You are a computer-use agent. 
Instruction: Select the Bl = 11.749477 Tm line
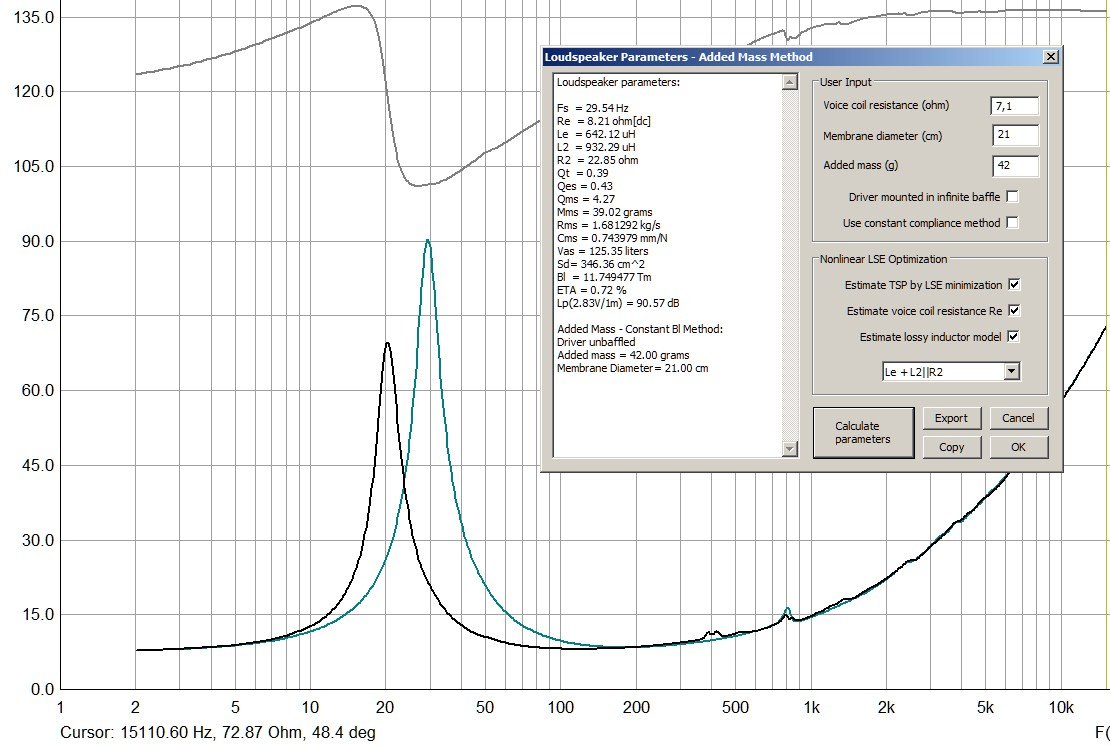(x=604, y=277)
